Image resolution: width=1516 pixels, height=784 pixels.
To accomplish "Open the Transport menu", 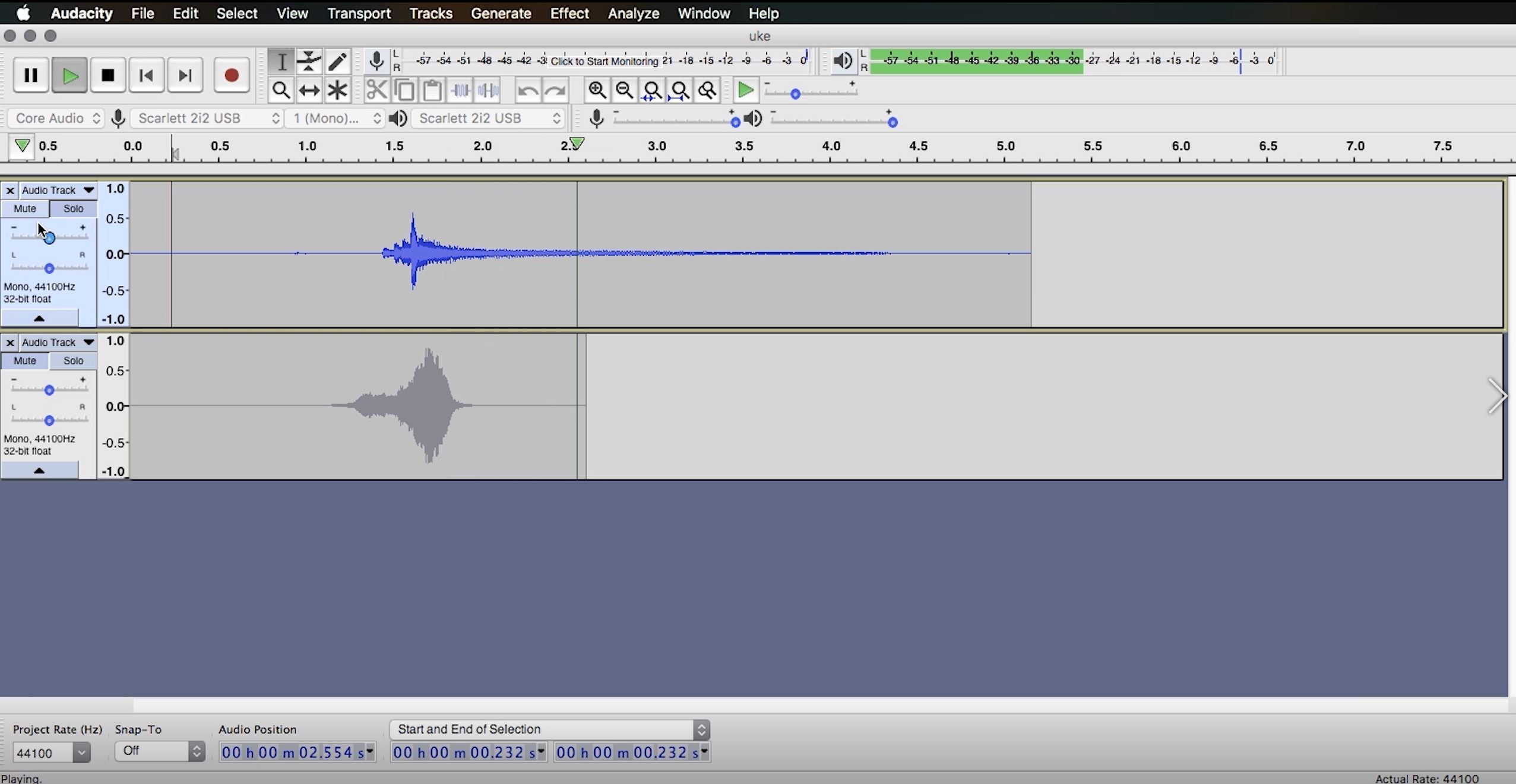I will pos(358,13).
